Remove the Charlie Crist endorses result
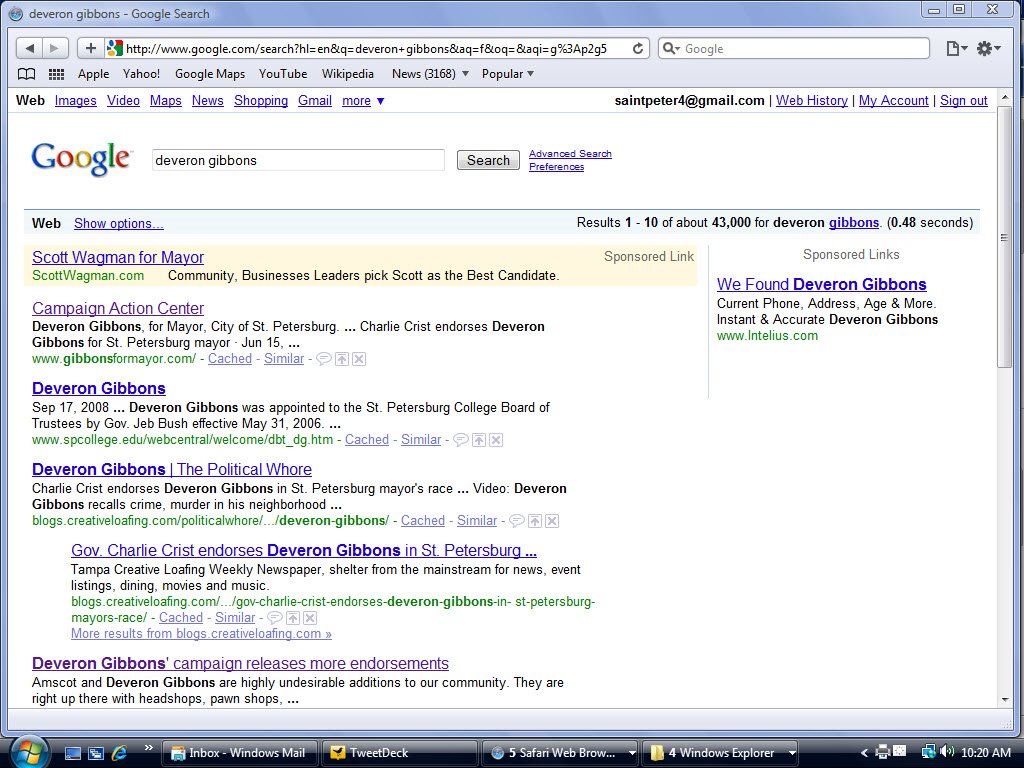The width and height of the screenshot is (1024, 768). tap(310, 618)
